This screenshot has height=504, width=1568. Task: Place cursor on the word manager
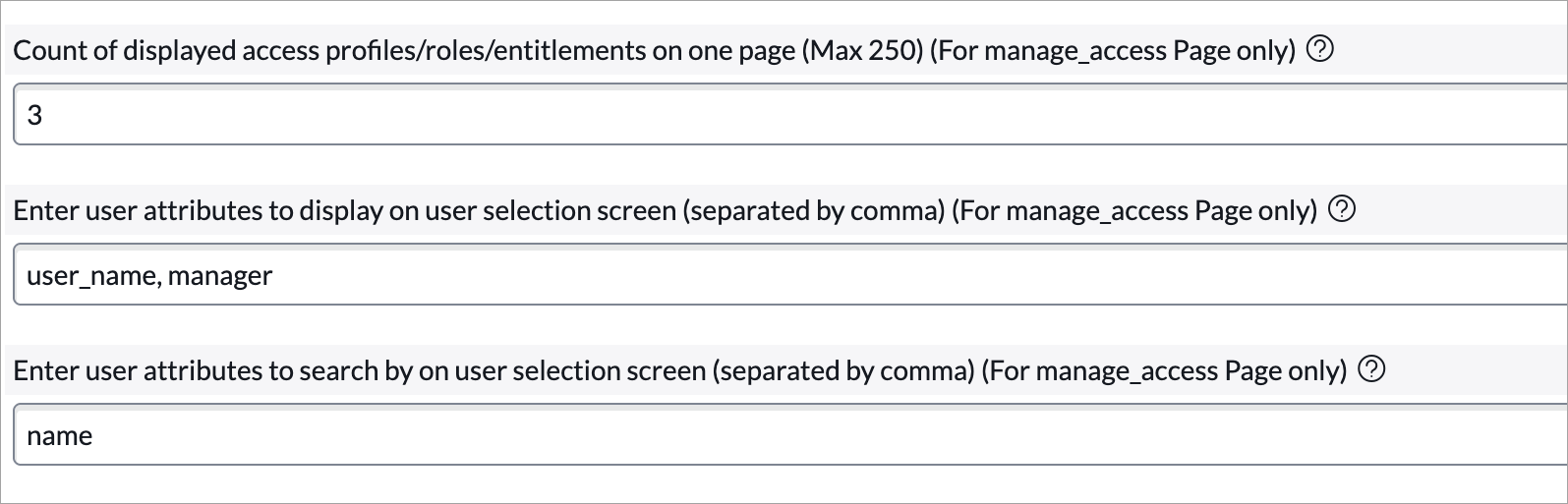[x=220, y=276]
